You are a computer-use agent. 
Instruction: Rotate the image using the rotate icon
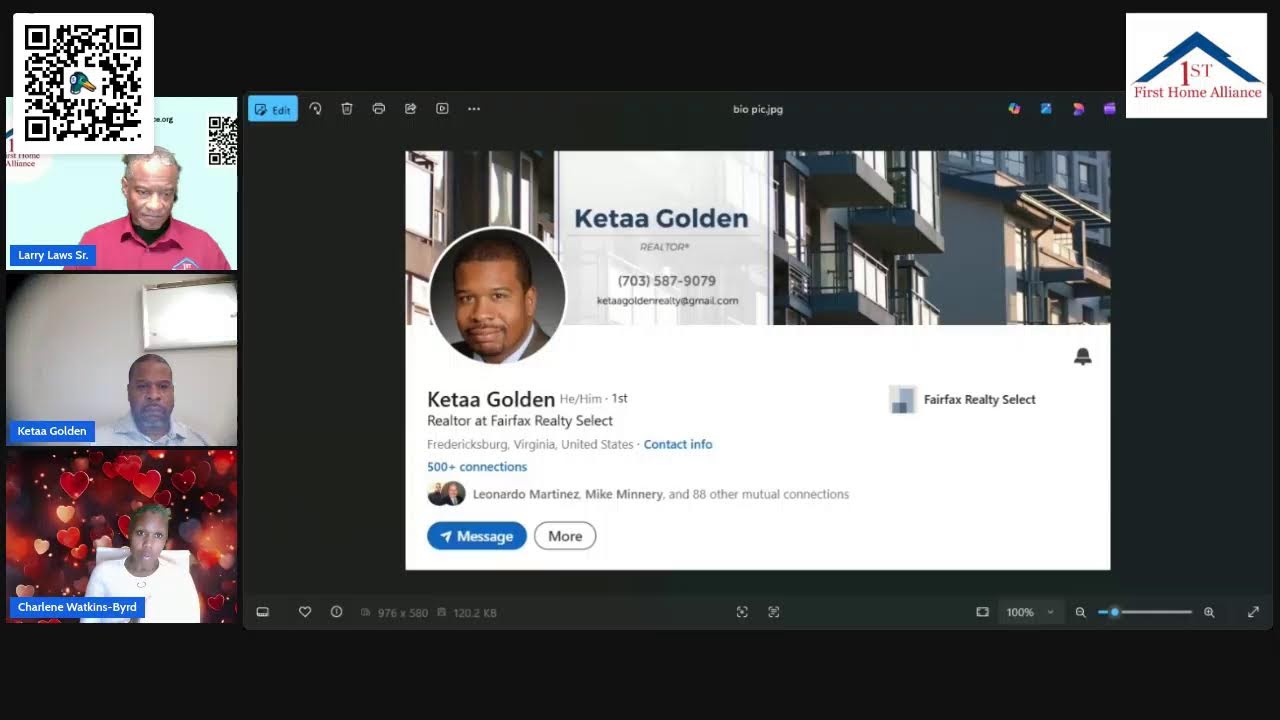pos(315,109)
